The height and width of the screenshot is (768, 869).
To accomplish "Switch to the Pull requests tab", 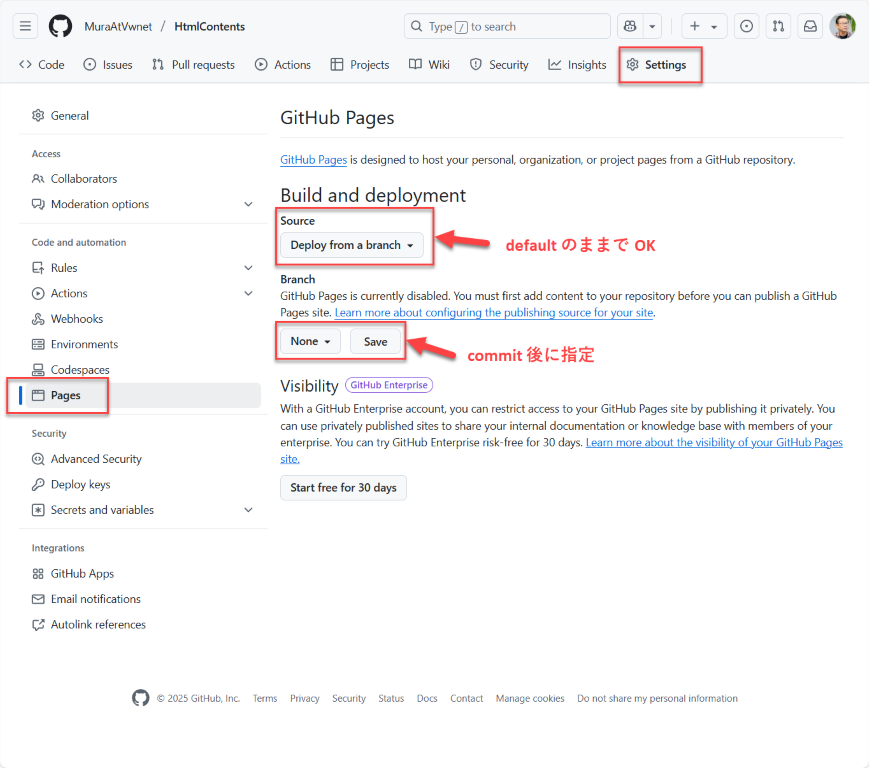I will (x=193, y=65).
